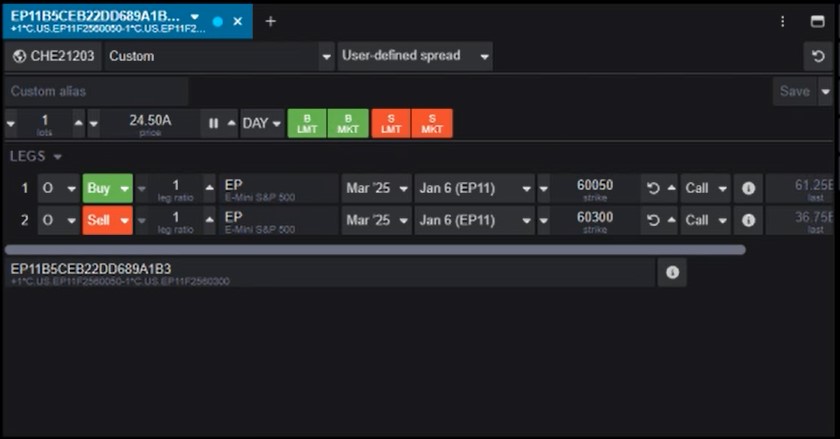
Task: Click the plus icon to add a new tab
Action: click(x=270, y=21)
